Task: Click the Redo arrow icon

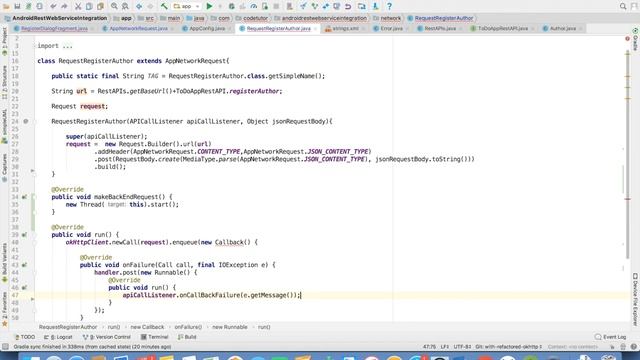Action: coord(64,6)
